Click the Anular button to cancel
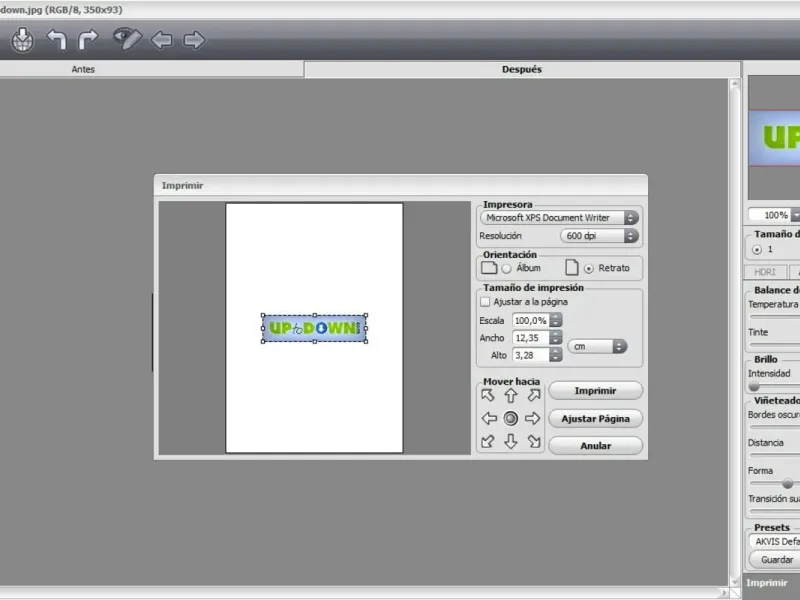 click(595, 446)
